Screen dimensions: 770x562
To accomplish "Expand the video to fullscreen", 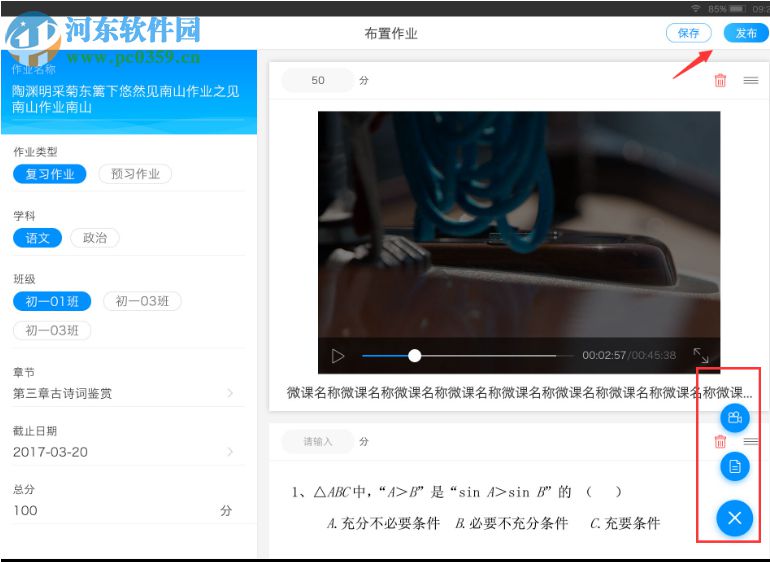I will [701, 355].
